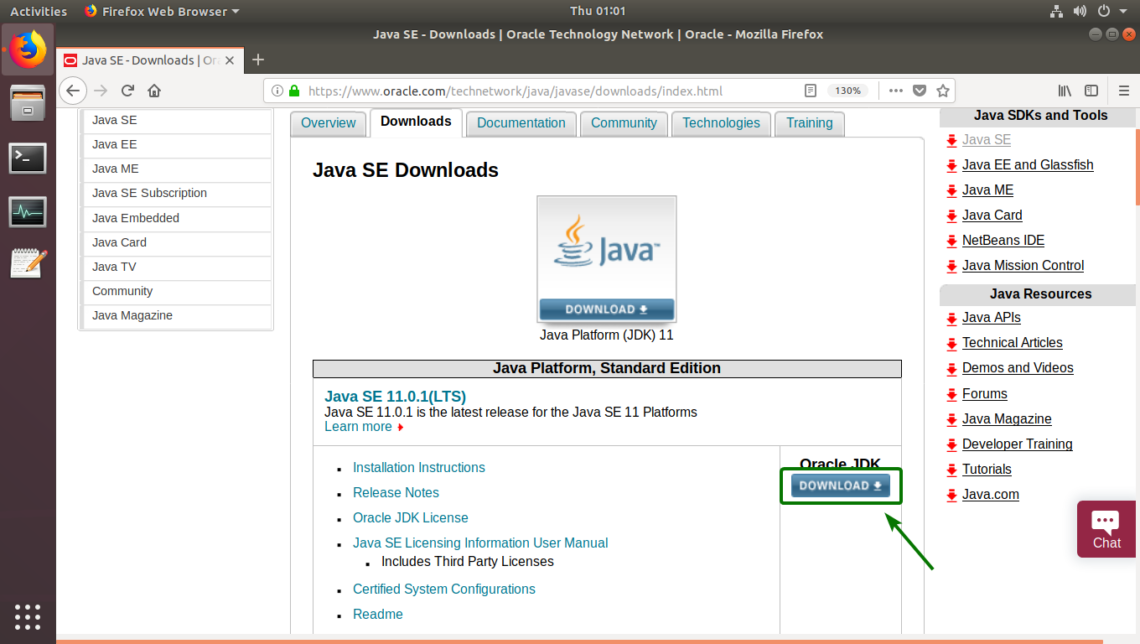Screen dimensions: 1140x644
Task: Open the Firefox hamburger menu
Action: point(1124,91)
